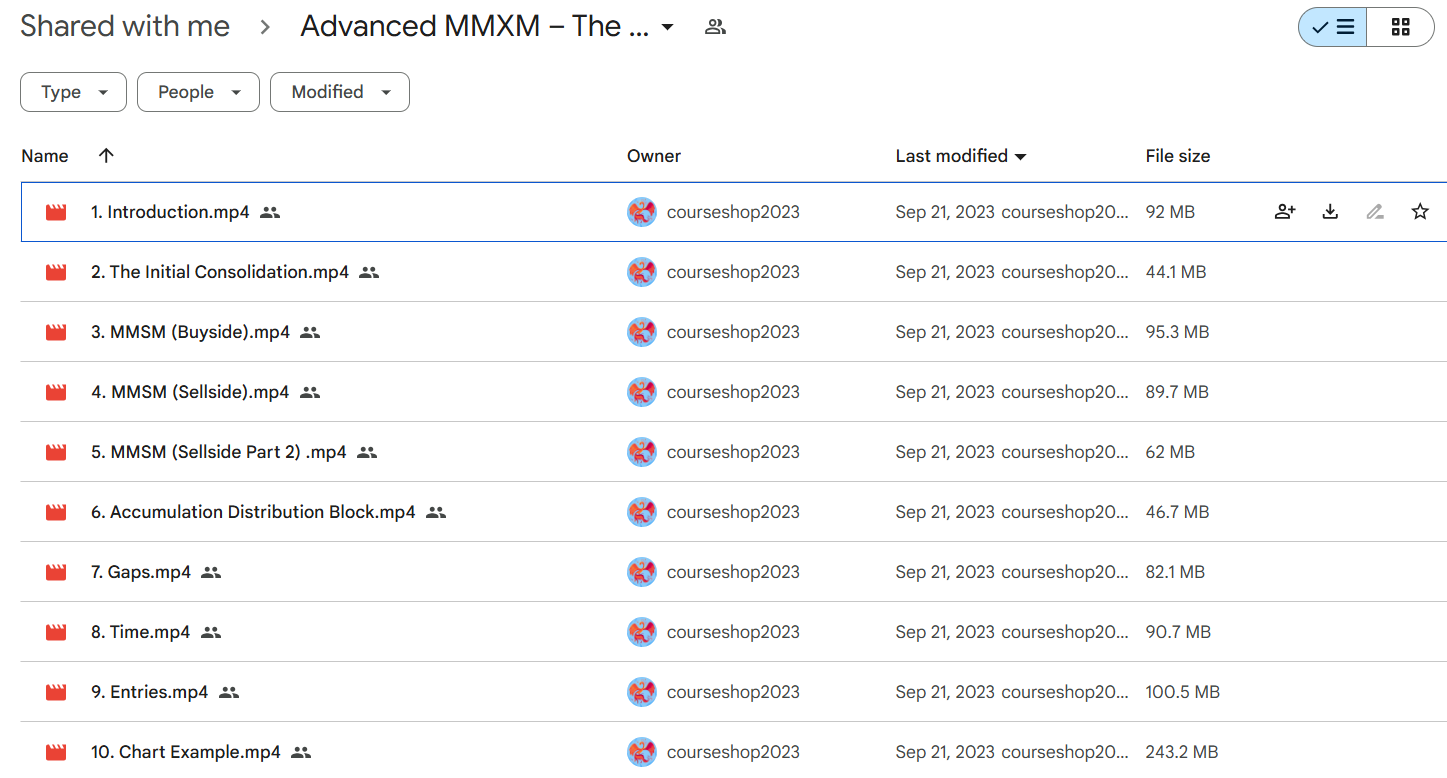The image size is (1447, 778).
Task: Click the video icon for 5. MMSM (Sellside Part 2)
Action: pos(56,452)
